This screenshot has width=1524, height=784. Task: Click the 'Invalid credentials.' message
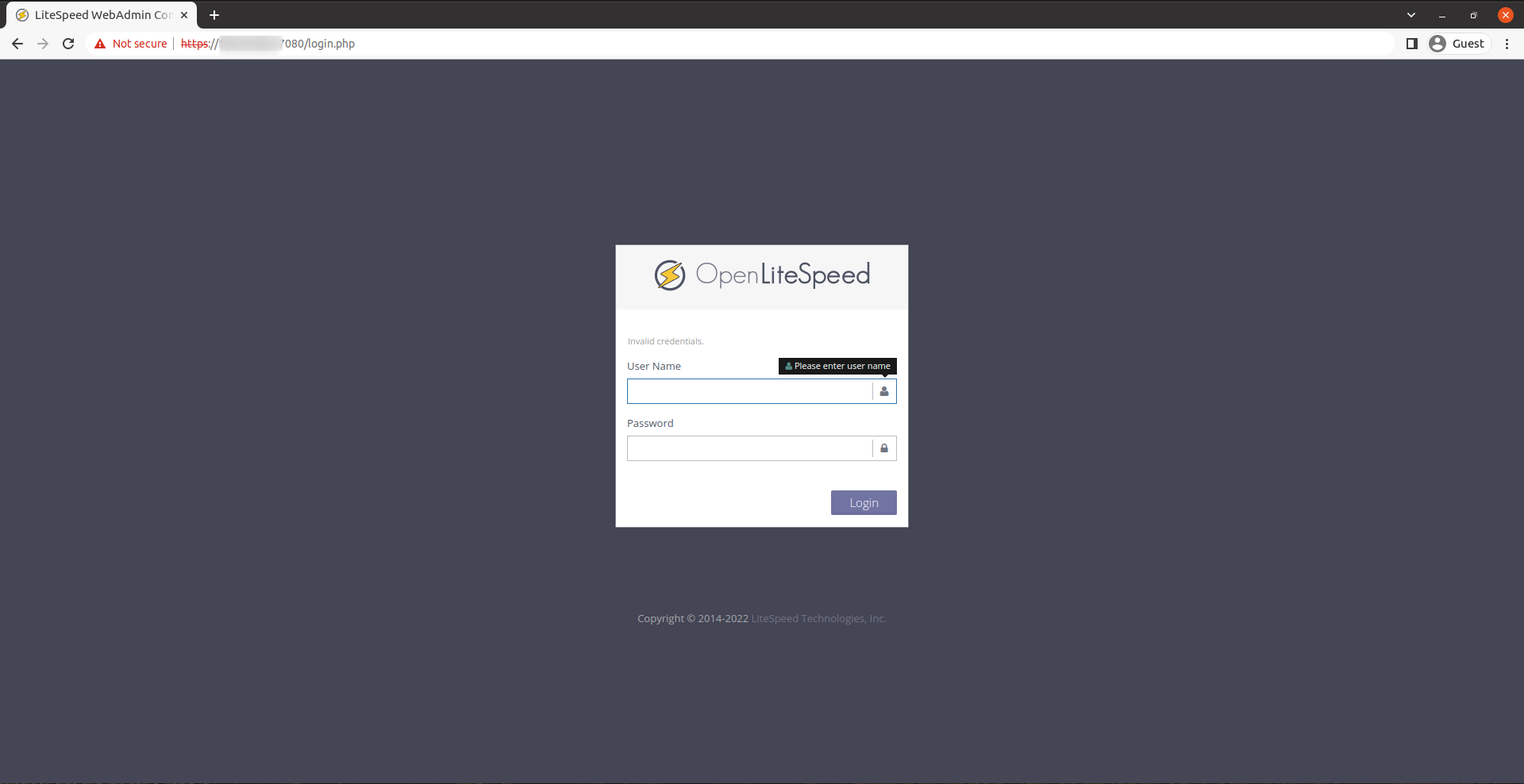[665, 341]
